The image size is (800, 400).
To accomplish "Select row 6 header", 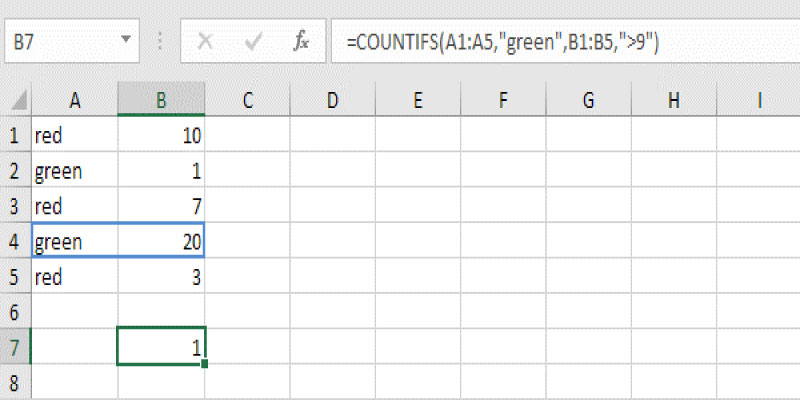I will [15, 312].
